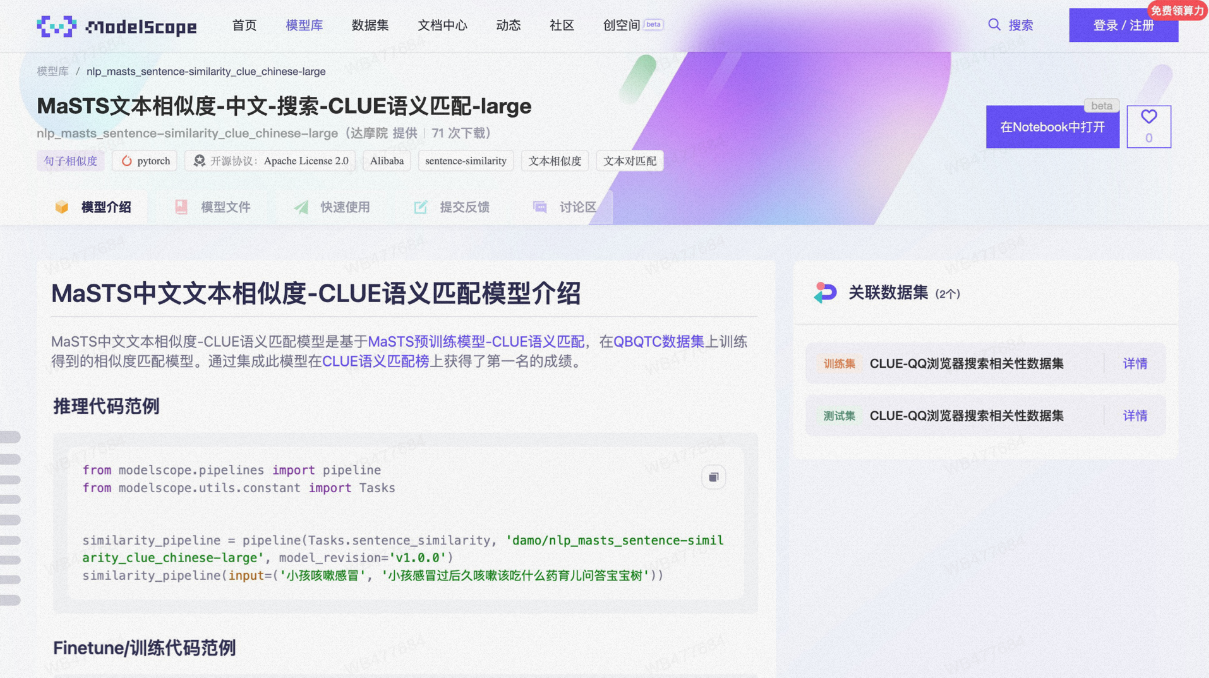Image resolution: width=1209 pixels, height=678 pixels.
Task: Click the 登录 / 注册 button
Action: tap(1123, 25)
